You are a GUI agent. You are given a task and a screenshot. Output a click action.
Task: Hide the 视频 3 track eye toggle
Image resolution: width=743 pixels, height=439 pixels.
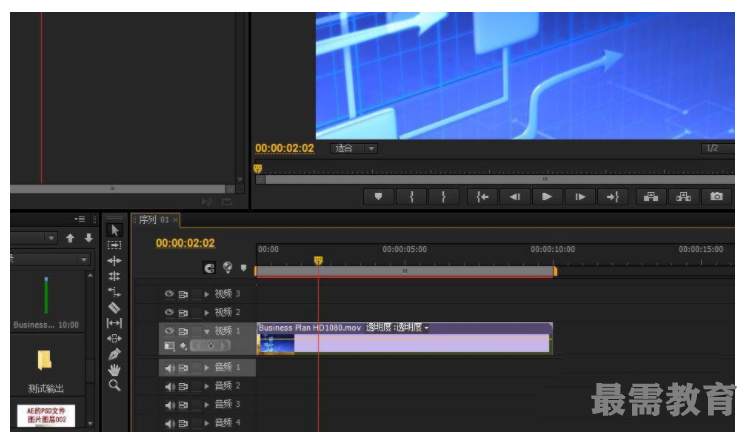169,294
